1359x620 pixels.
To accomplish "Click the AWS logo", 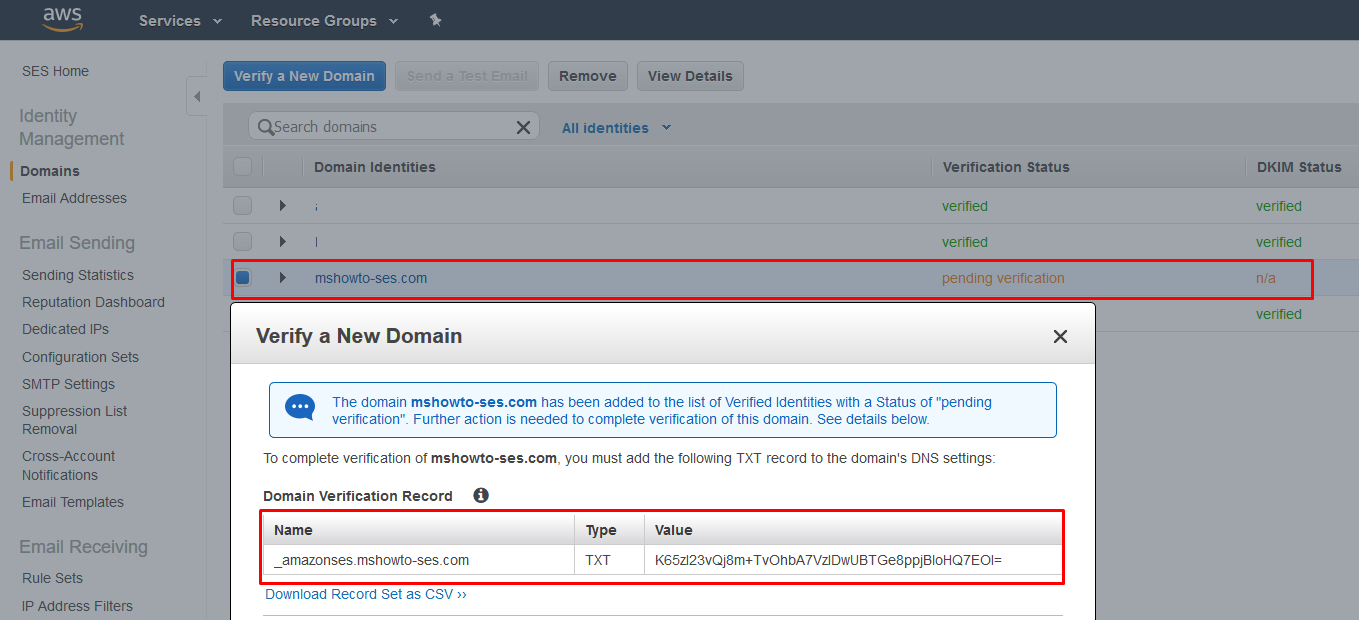I will click(62, 19).
